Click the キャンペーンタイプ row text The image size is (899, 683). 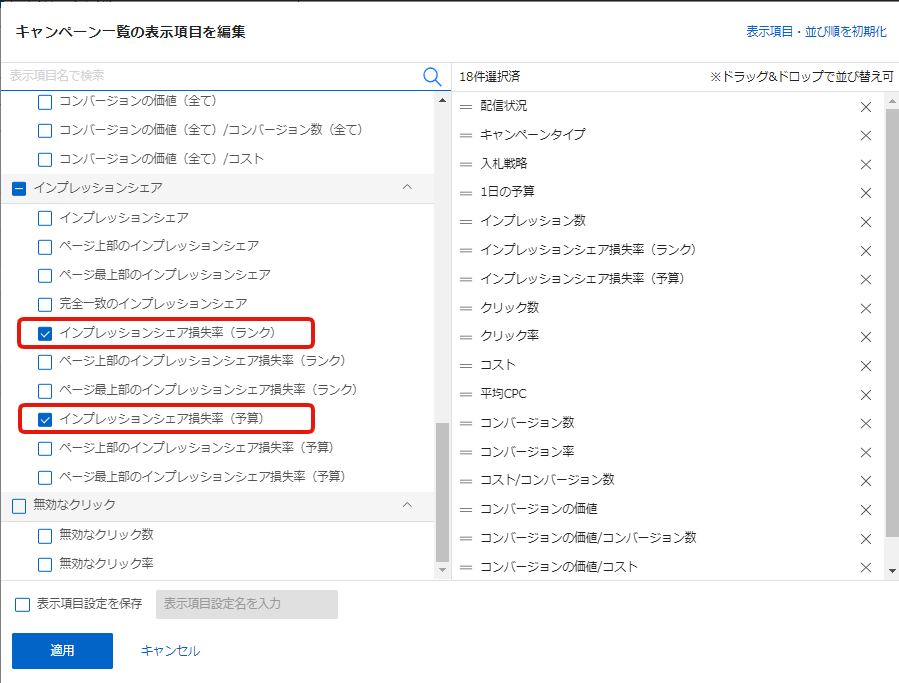[533, 135]
